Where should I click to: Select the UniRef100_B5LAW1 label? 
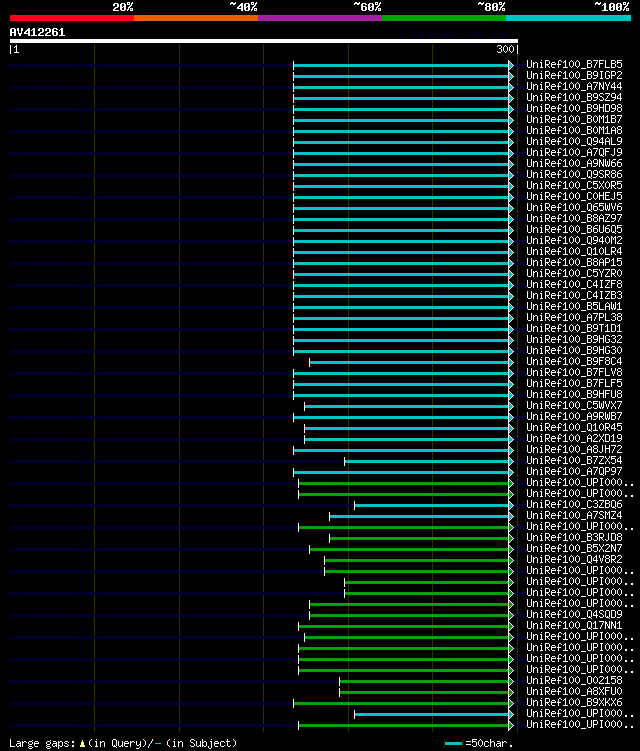pos(574,307)
